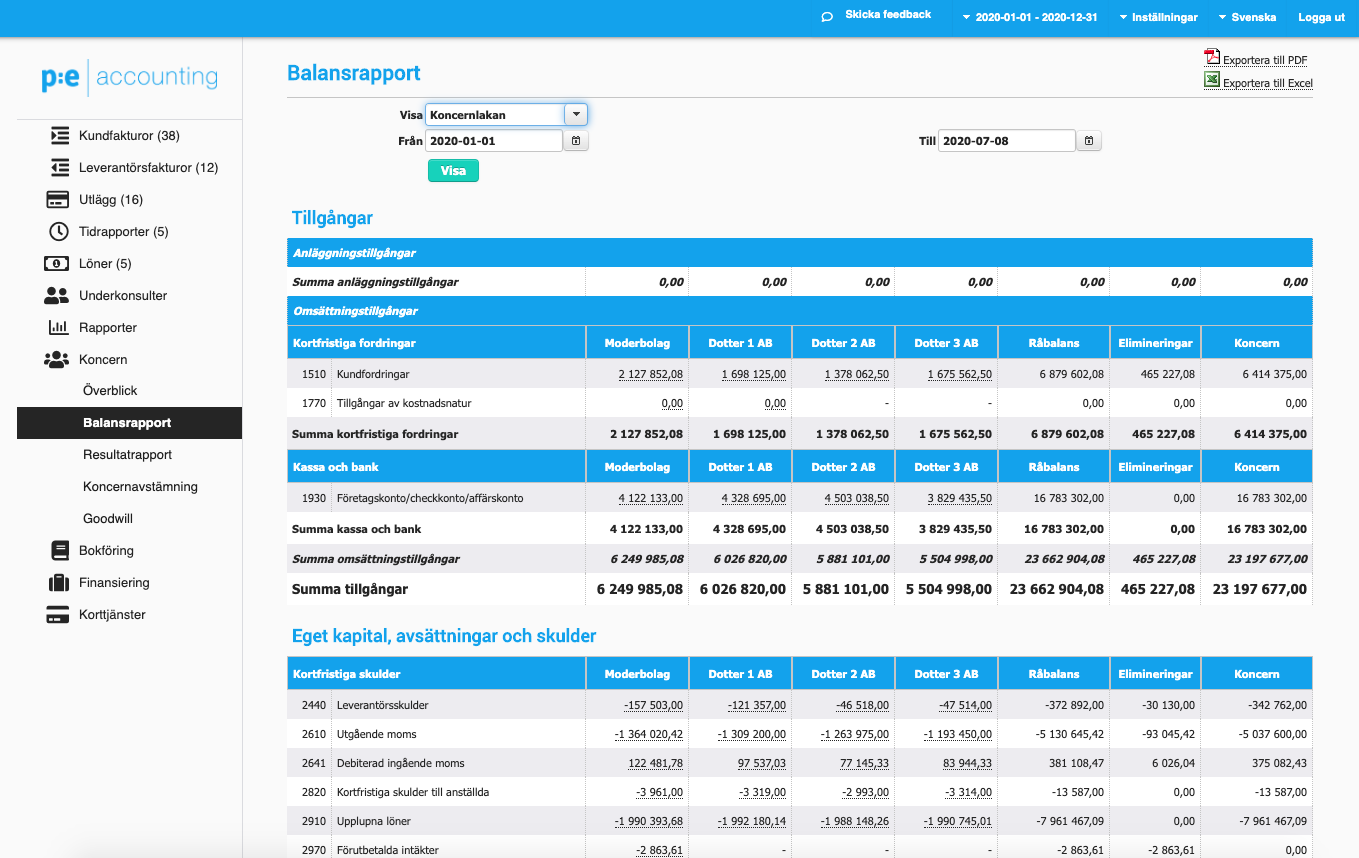Open the Utlägg card icon
The height and width of the screenshot is (858, 1359).
coord(58,199)
